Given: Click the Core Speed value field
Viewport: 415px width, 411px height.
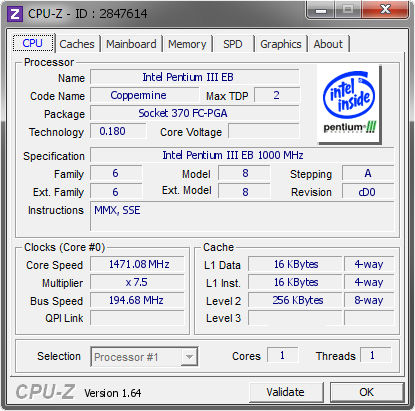Looking at the screenshot, I should 137,264.
